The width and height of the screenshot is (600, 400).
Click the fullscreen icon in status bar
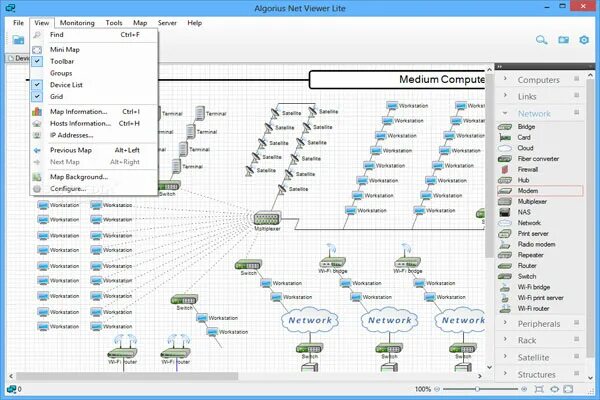tap(568, 389)
